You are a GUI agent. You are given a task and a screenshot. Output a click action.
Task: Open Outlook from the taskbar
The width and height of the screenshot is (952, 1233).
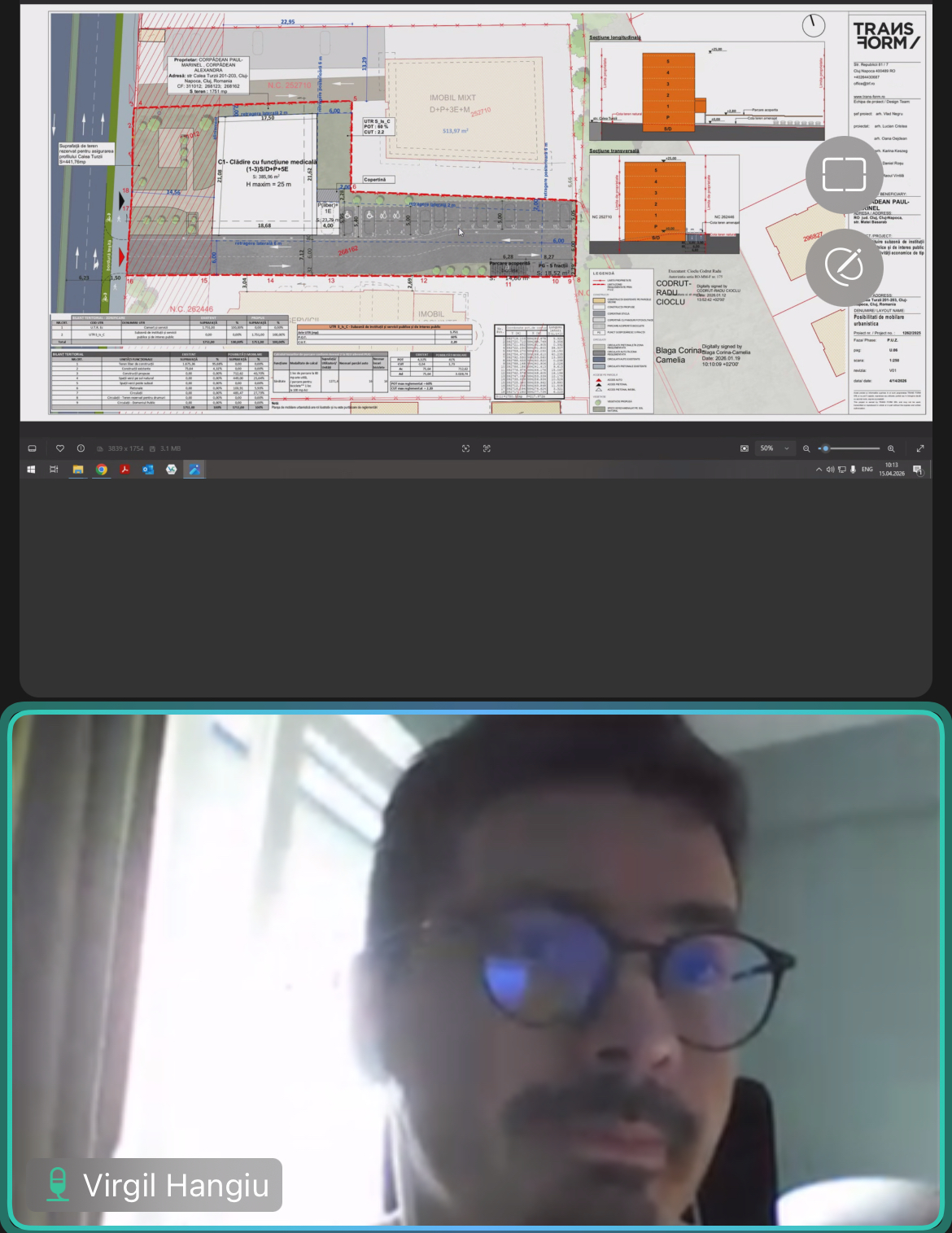(148, 470)
